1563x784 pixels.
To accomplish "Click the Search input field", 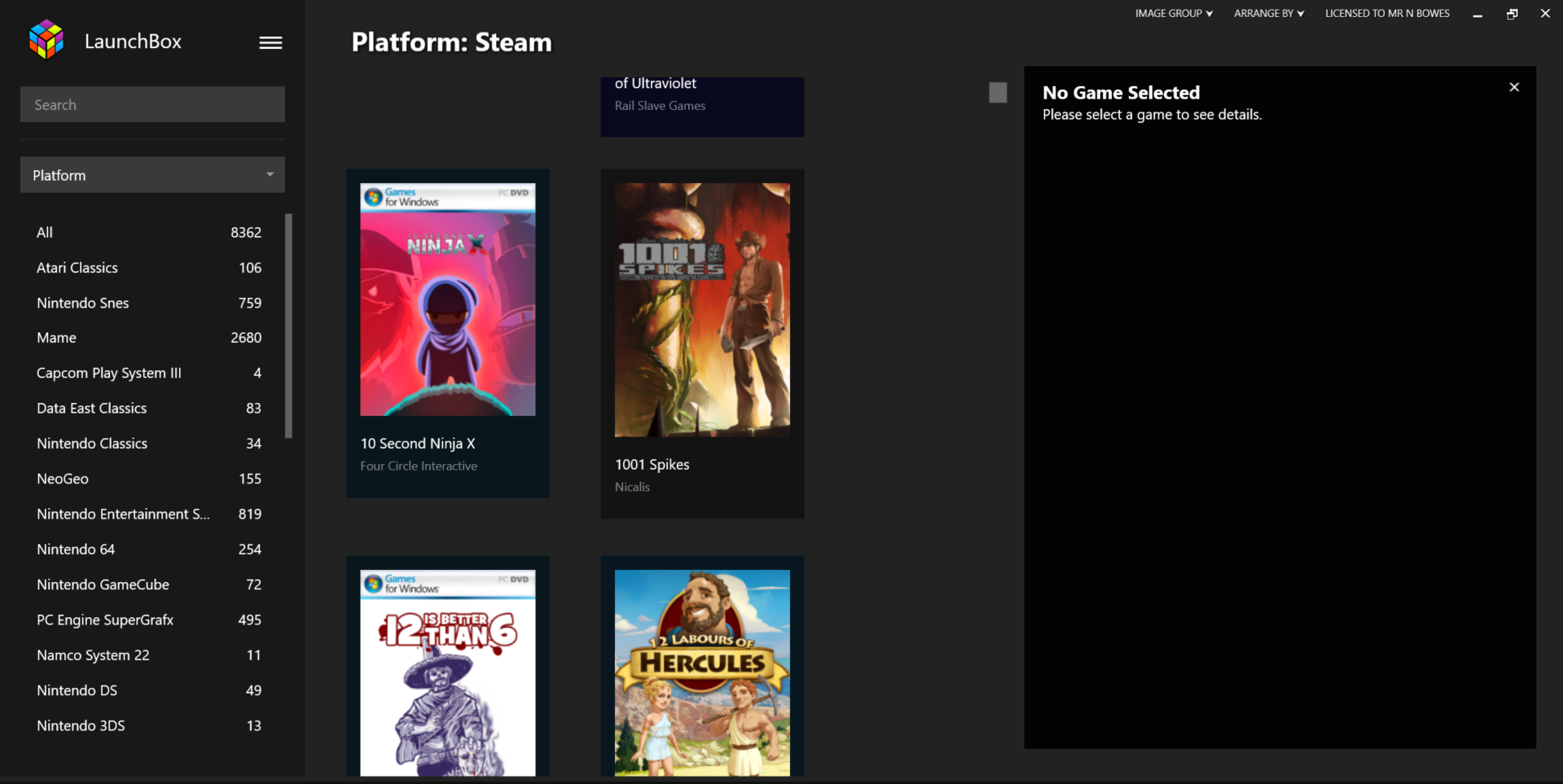I will click(x=152, y=104).
